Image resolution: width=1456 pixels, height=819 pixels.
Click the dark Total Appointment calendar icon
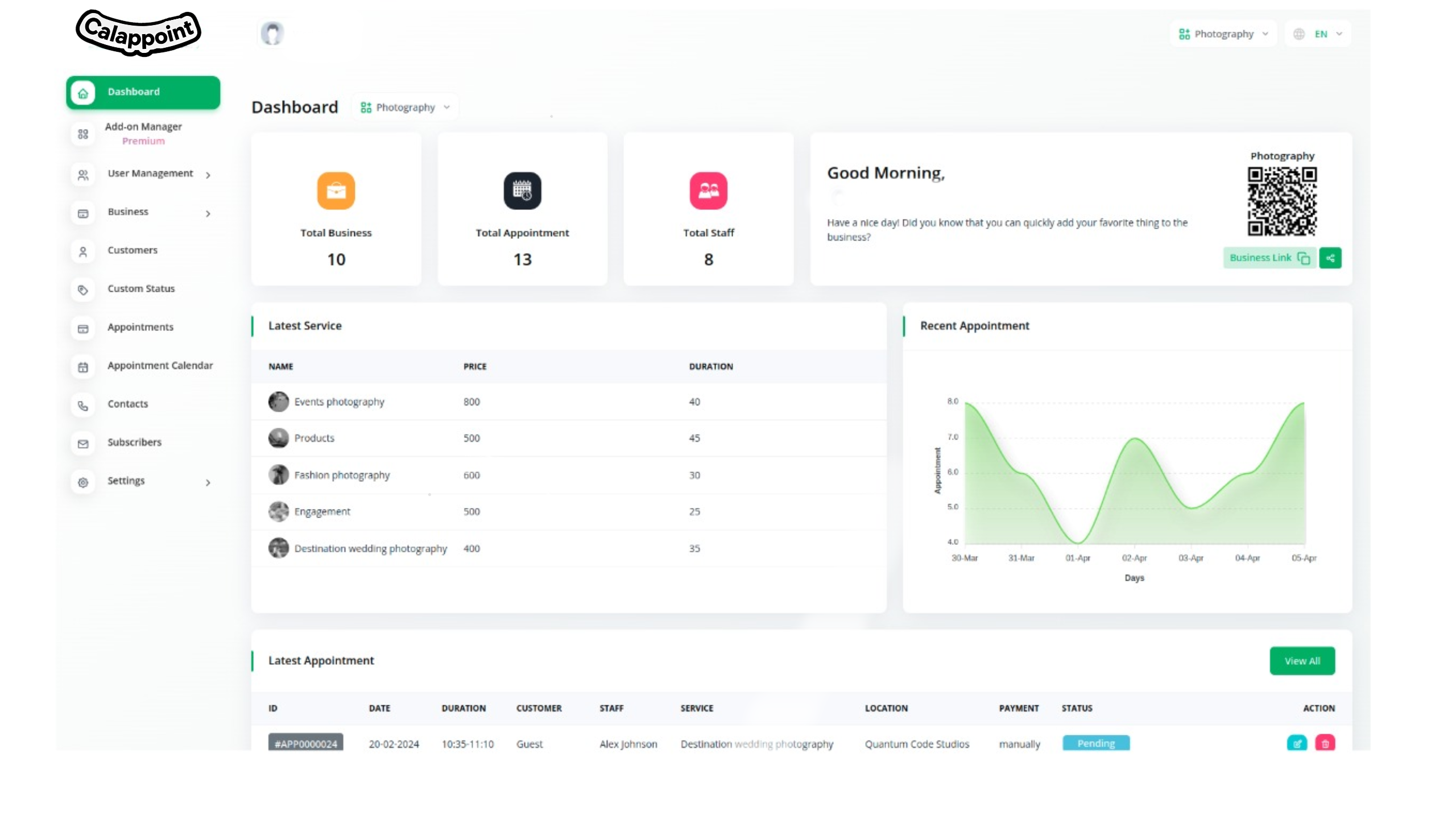click(522, 191)
